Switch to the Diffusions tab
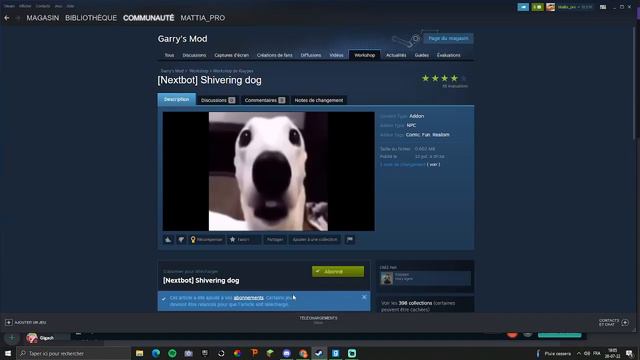The height and width of the screenshot is (360, 640). 311,55
